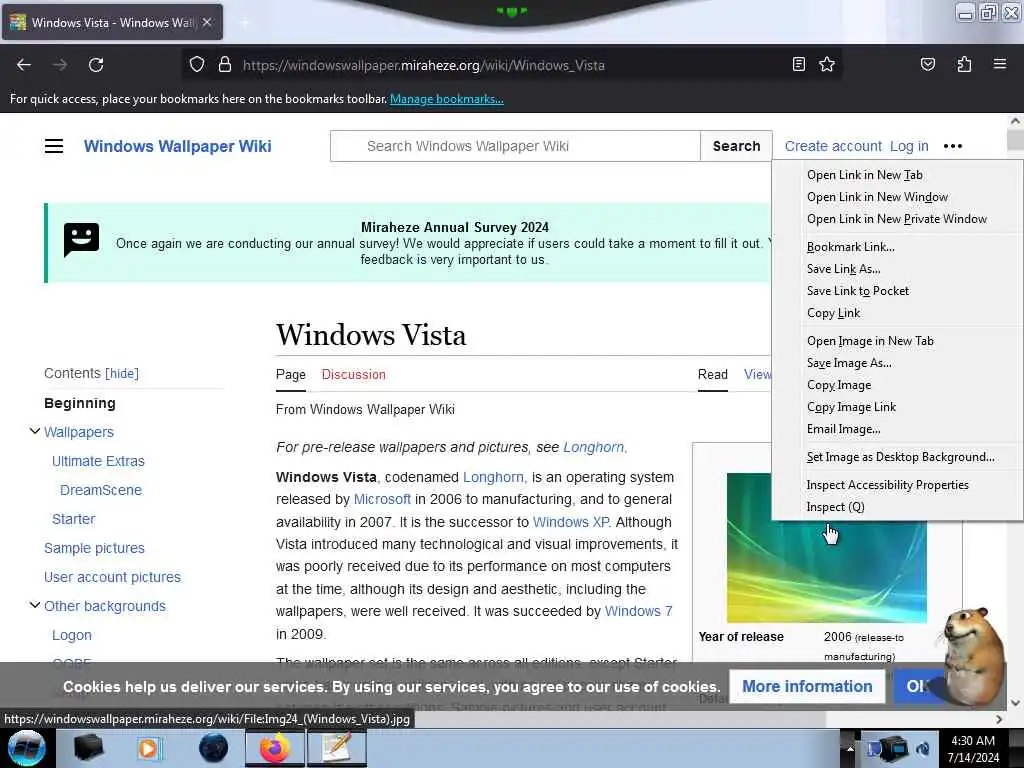This screenshot has height=768, width=1024.
Task: Open the Windows Wallpaper Wiki home link
Action: [178, 146]
